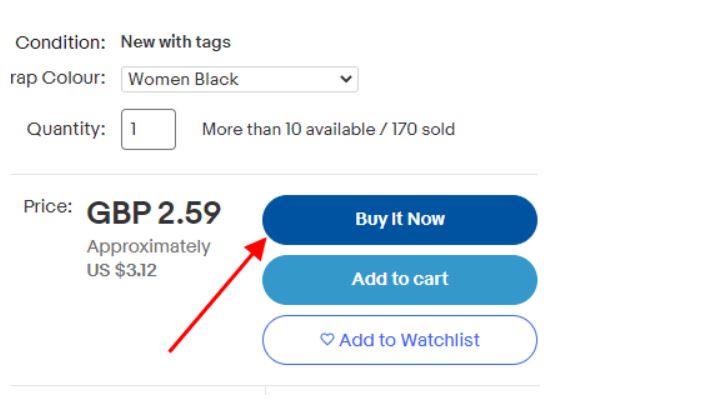The width and height of the screenshot is (703, 411).
Task: Click the GBP 2.59 price
Action: (x=154, y=214)
